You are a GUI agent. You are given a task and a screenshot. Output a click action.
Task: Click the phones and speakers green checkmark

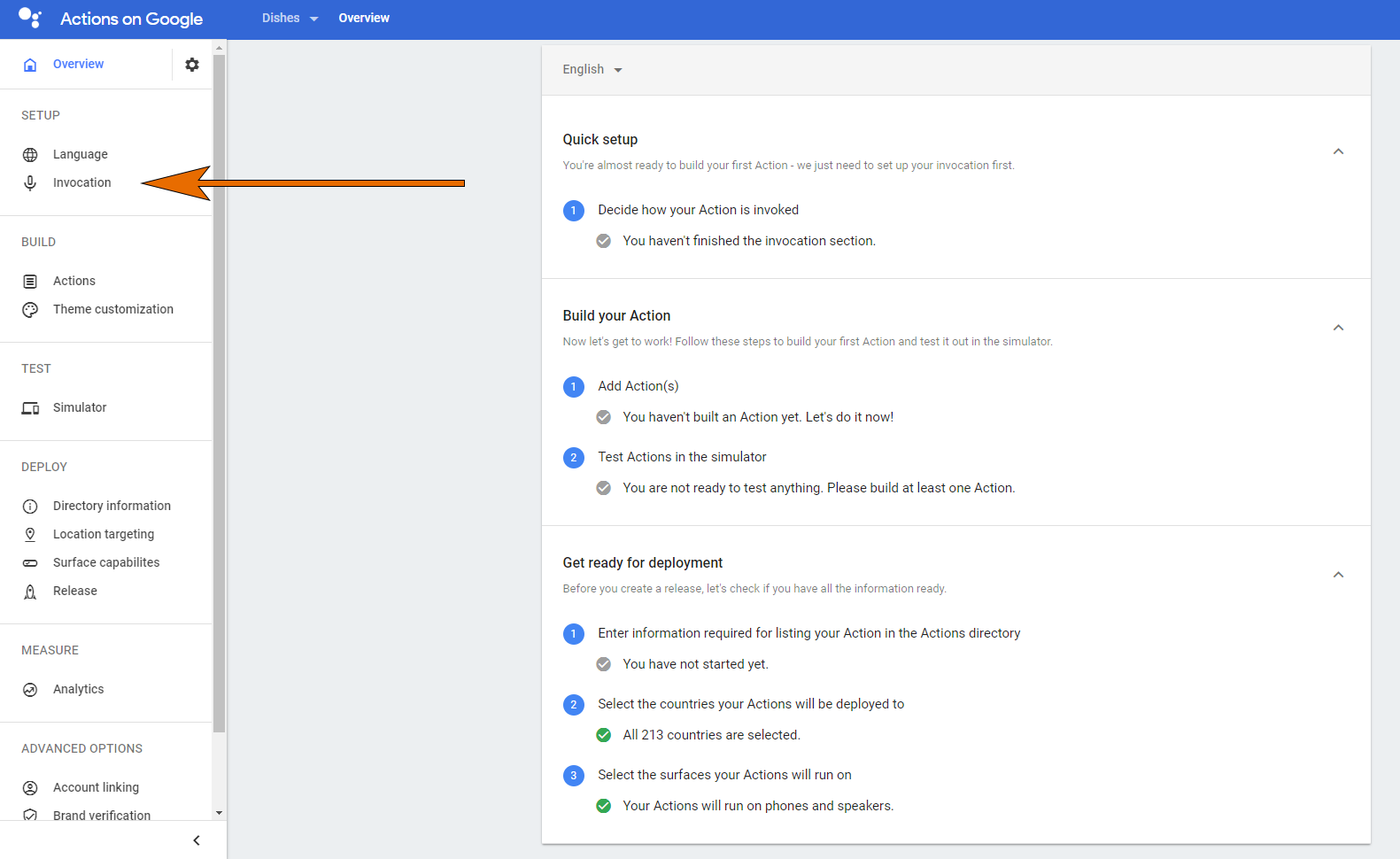tap(604, 806)
